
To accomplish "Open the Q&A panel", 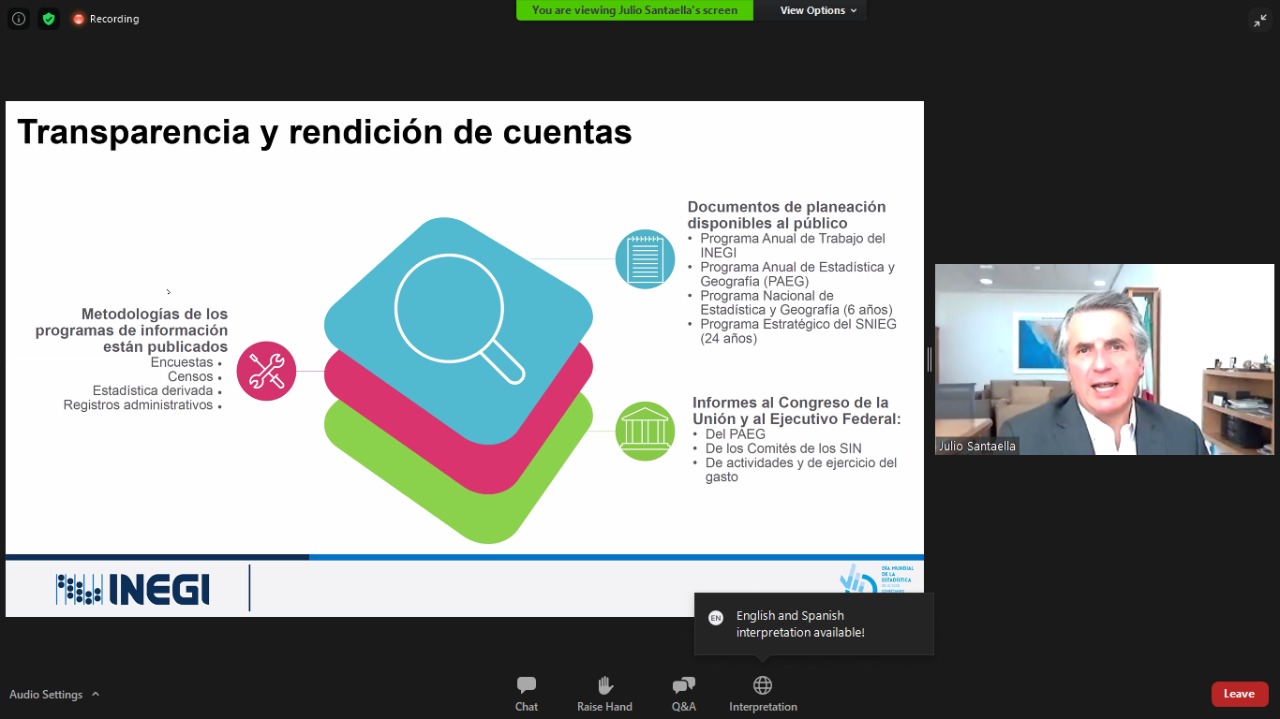I will (x=684, y=693).
